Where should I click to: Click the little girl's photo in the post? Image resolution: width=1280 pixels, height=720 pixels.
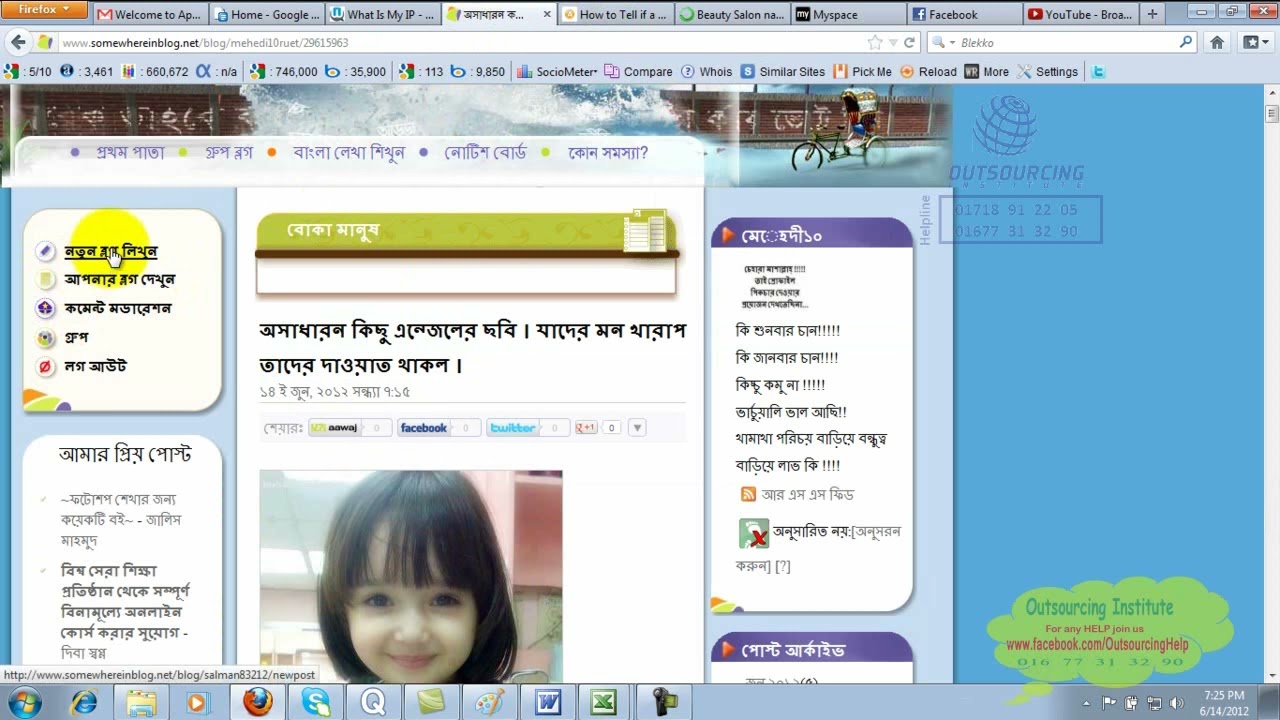click(411, 575)
